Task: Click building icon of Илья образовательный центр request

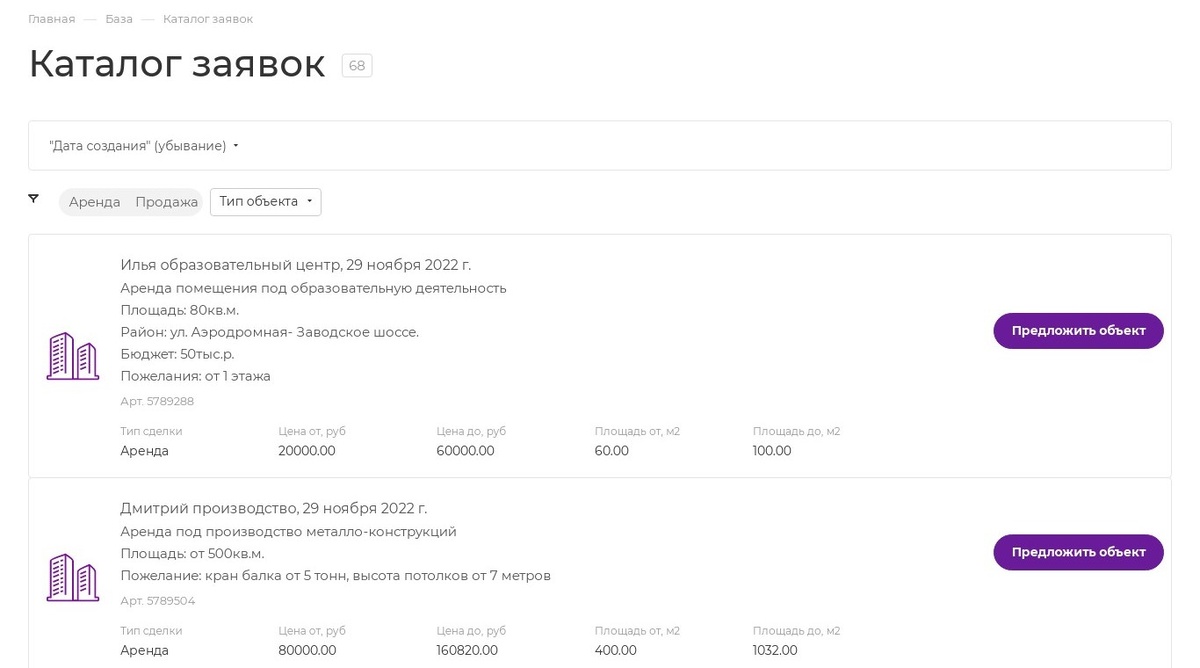Action: [x=73, y=356]
